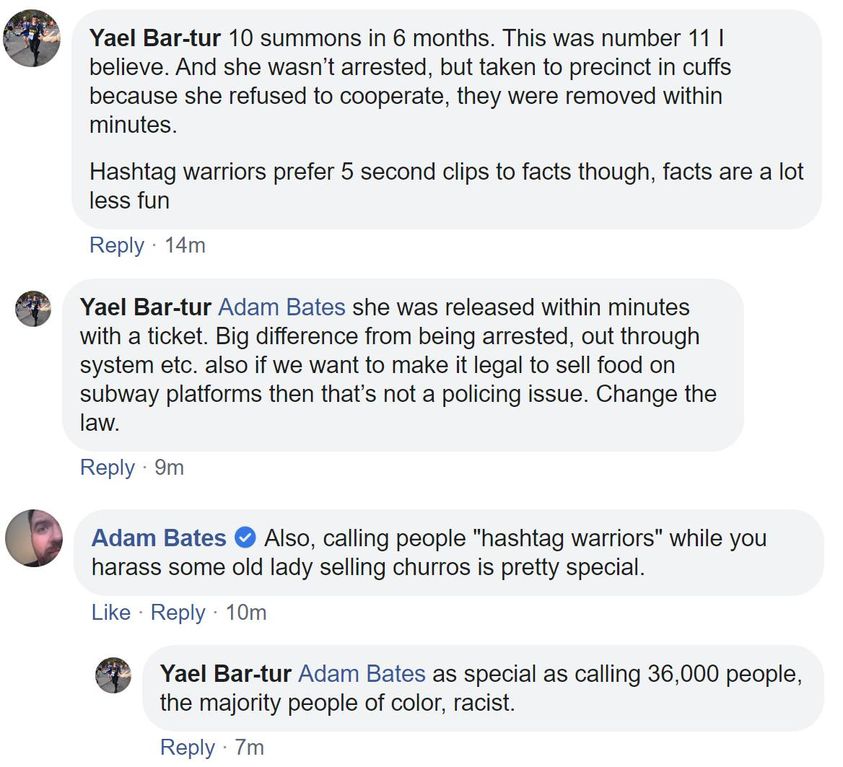Reply to the 'released within minutes' comment

click(x=108, y=468)
